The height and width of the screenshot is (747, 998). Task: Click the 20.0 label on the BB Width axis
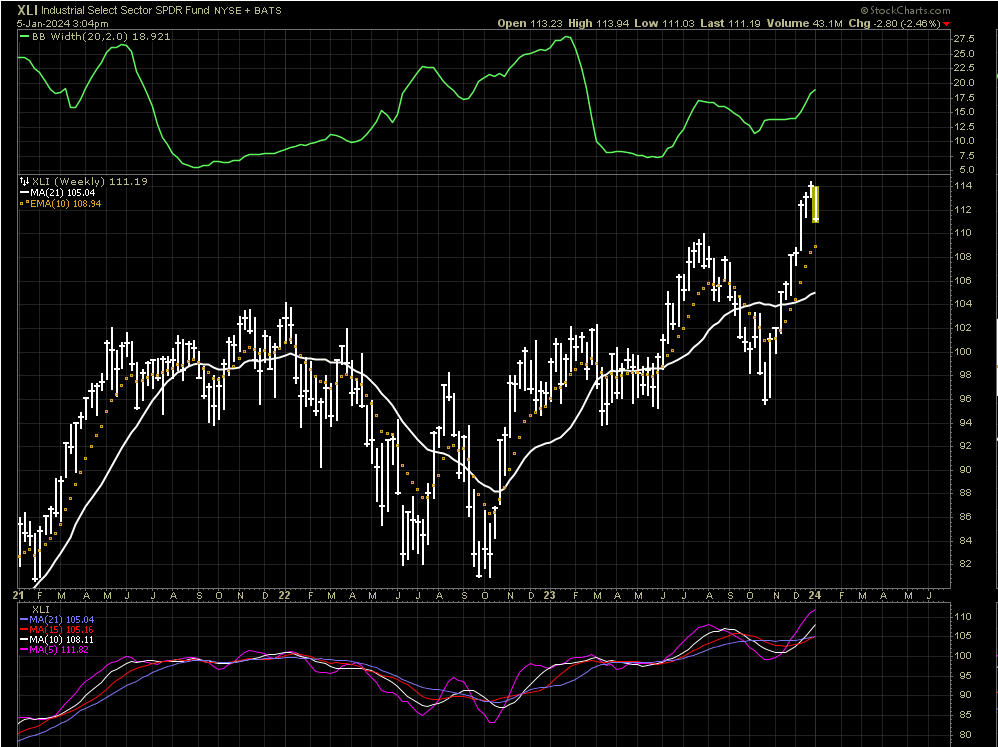(964, 83)
